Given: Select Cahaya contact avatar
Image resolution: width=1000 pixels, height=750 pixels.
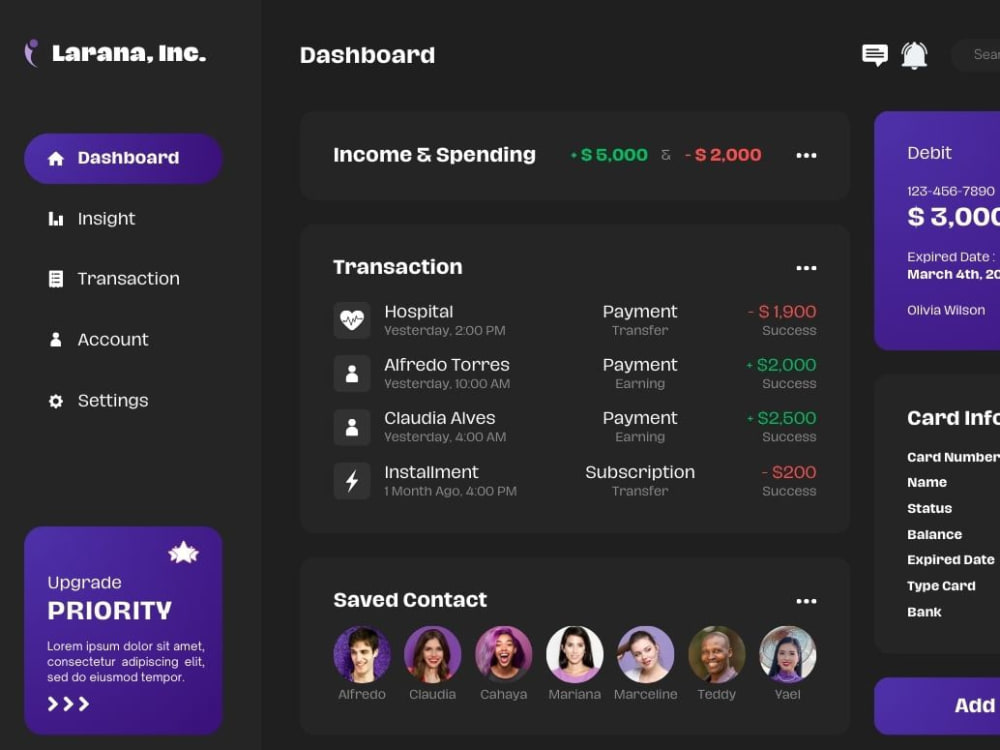Looking at the screenshot, I should point(504,654).
